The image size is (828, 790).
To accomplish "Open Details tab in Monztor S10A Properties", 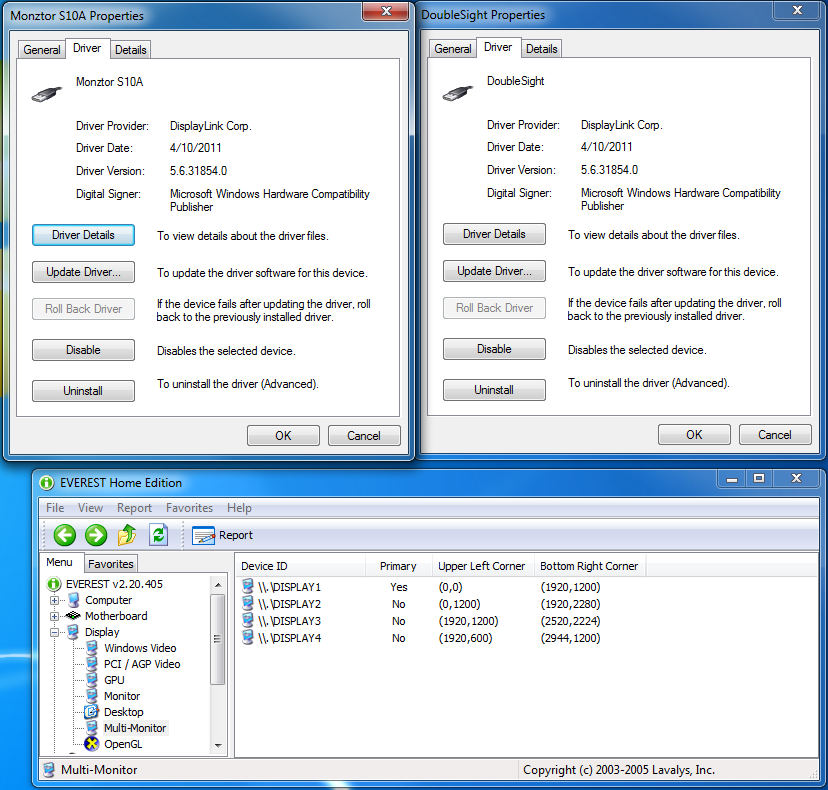I will tap(130, 50).
